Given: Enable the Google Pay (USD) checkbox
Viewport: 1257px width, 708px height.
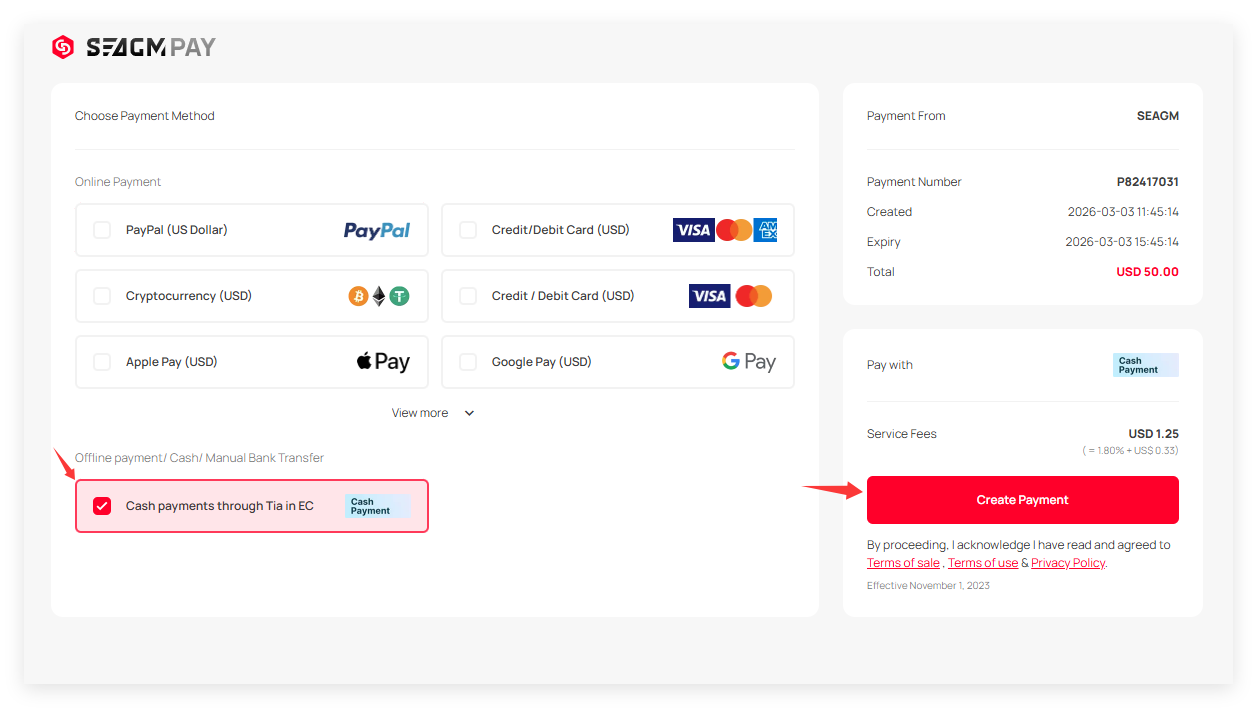Looking at the screenshot, I should pyautogui.click(x=468, y=362).
